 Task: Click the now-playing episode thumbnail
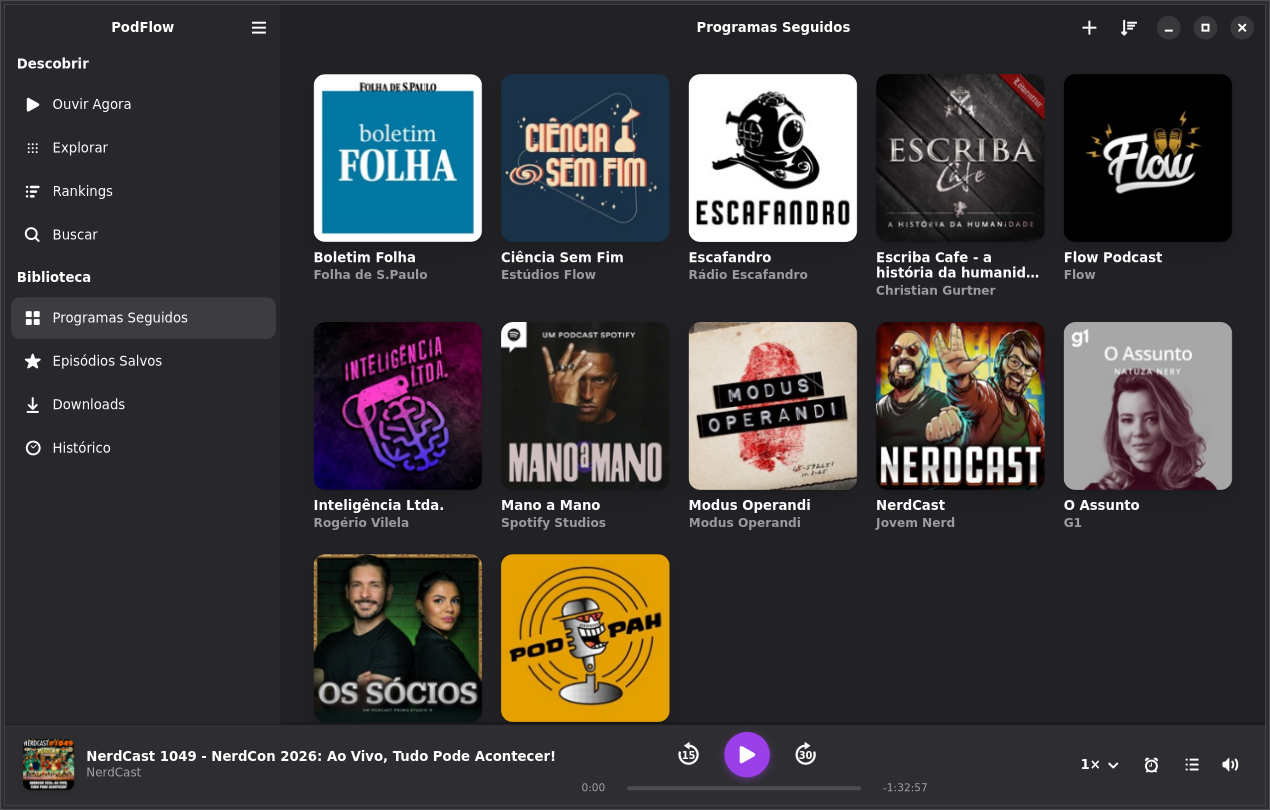coord(48,765)
